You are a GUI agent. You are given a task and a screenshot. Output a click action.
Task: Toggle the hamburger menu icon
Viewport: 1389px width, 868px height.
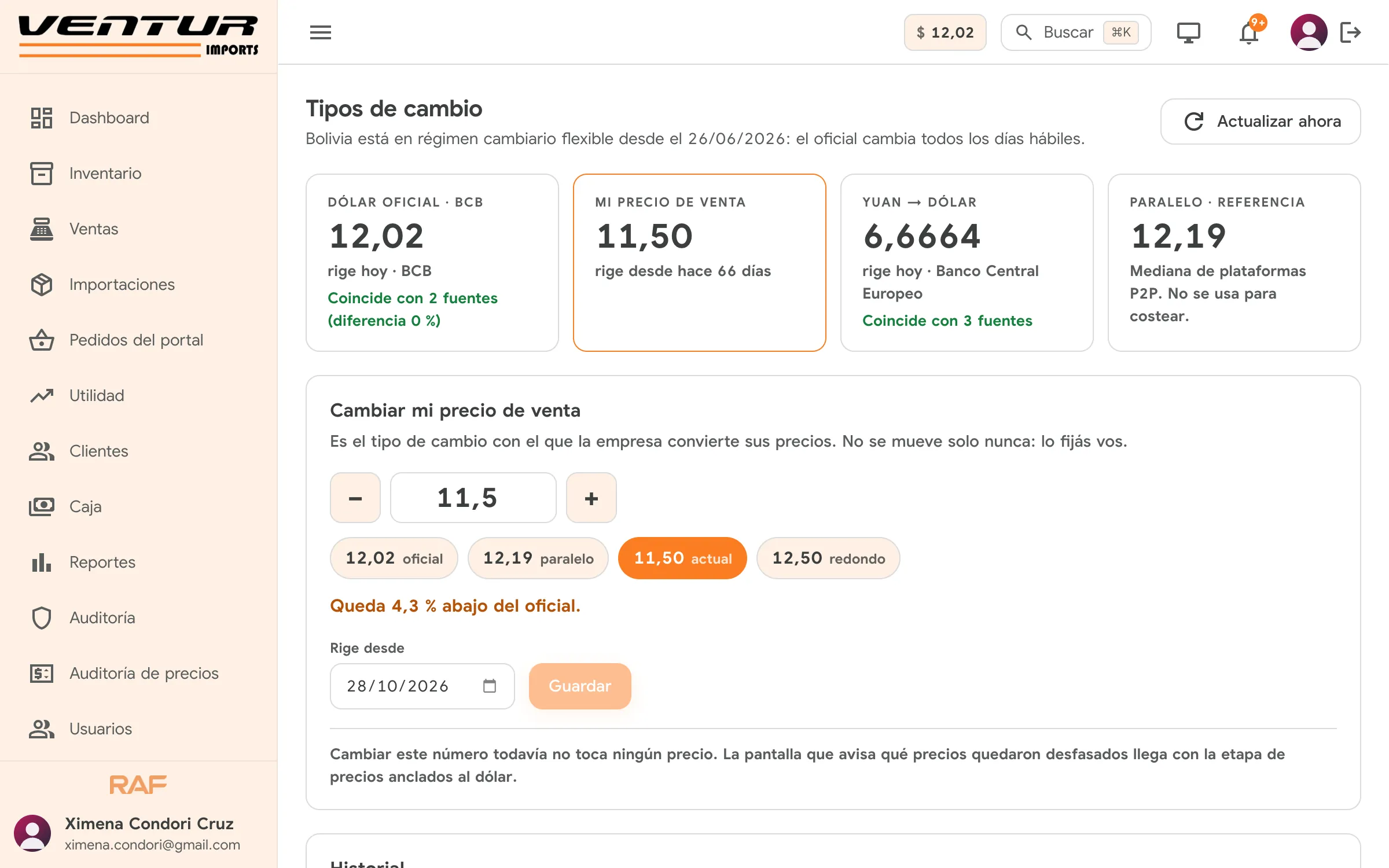click(x=320, y=32)
